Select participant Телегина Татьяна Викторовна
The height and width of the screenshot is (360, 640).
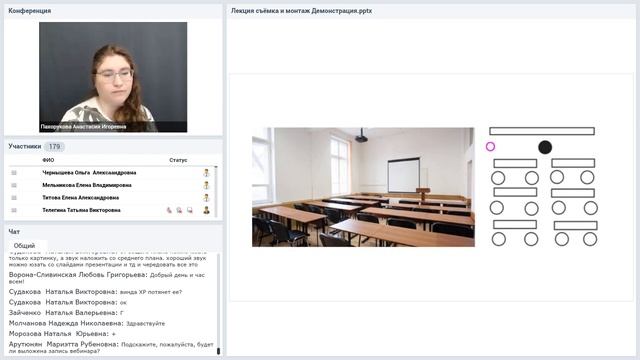click(82, 210)
